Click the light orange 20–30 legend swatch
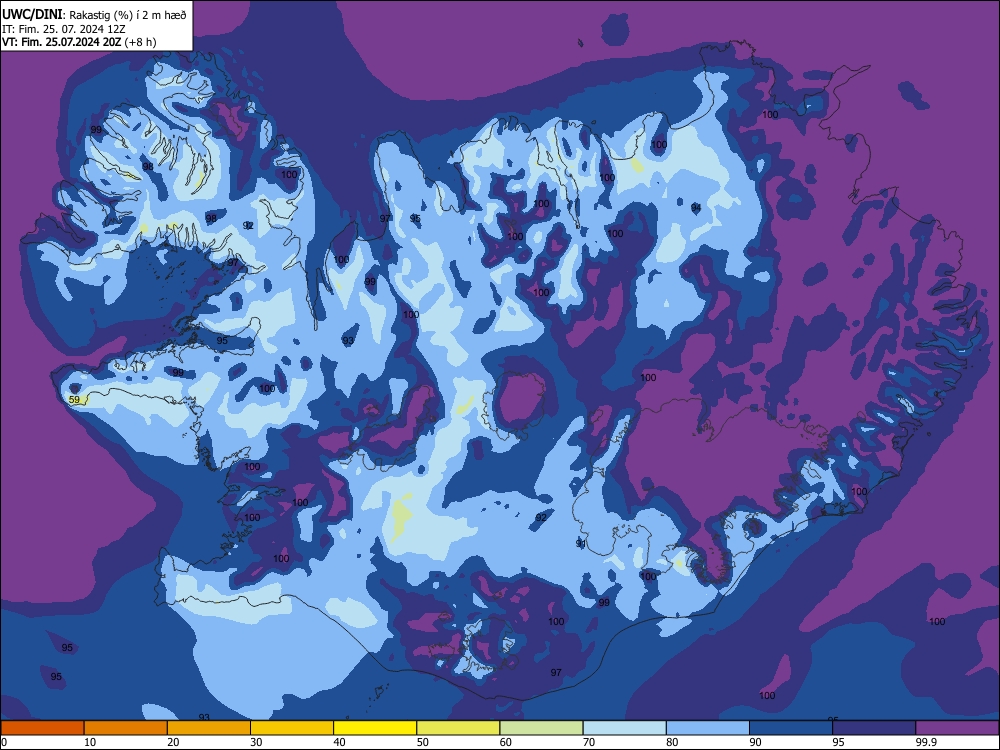 point(209,728)
